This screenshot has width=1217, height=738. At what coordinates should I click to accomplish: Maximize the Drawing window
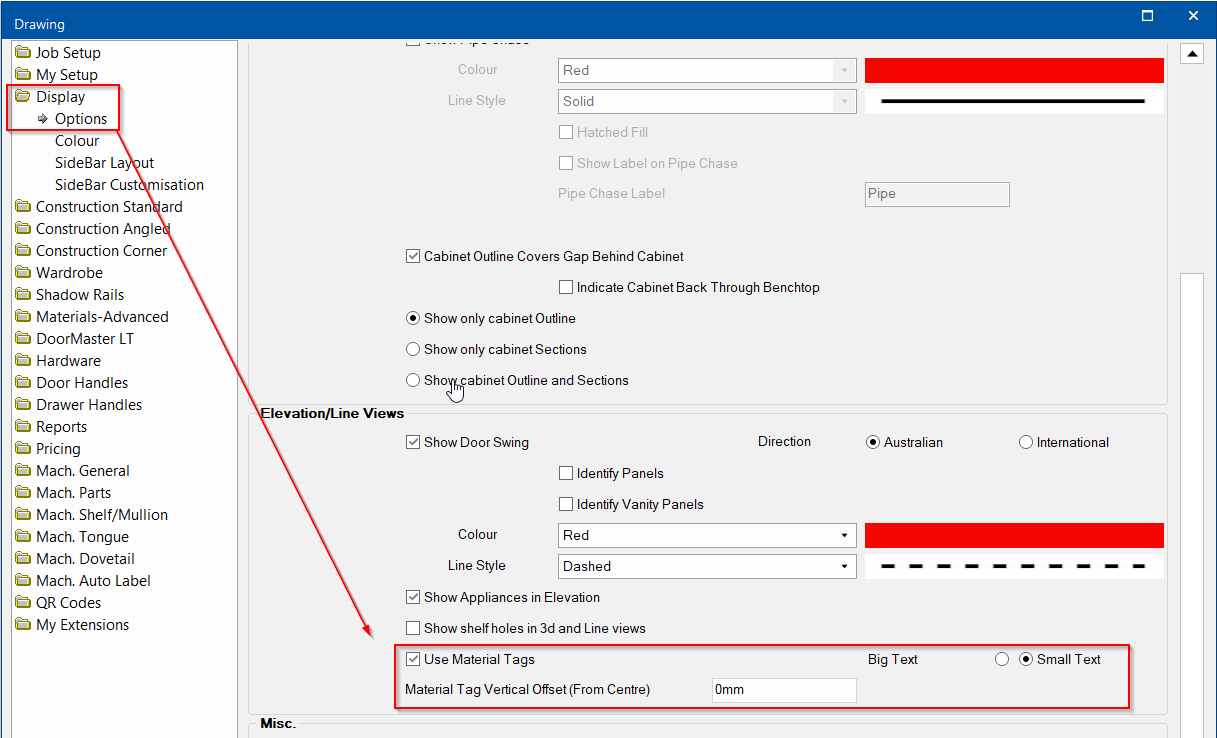[x=1148, y=16]
